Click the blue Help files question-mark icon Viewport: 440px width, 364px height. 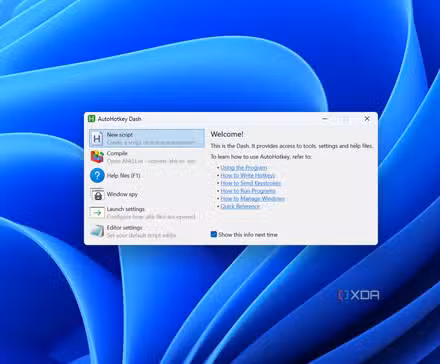97,175
